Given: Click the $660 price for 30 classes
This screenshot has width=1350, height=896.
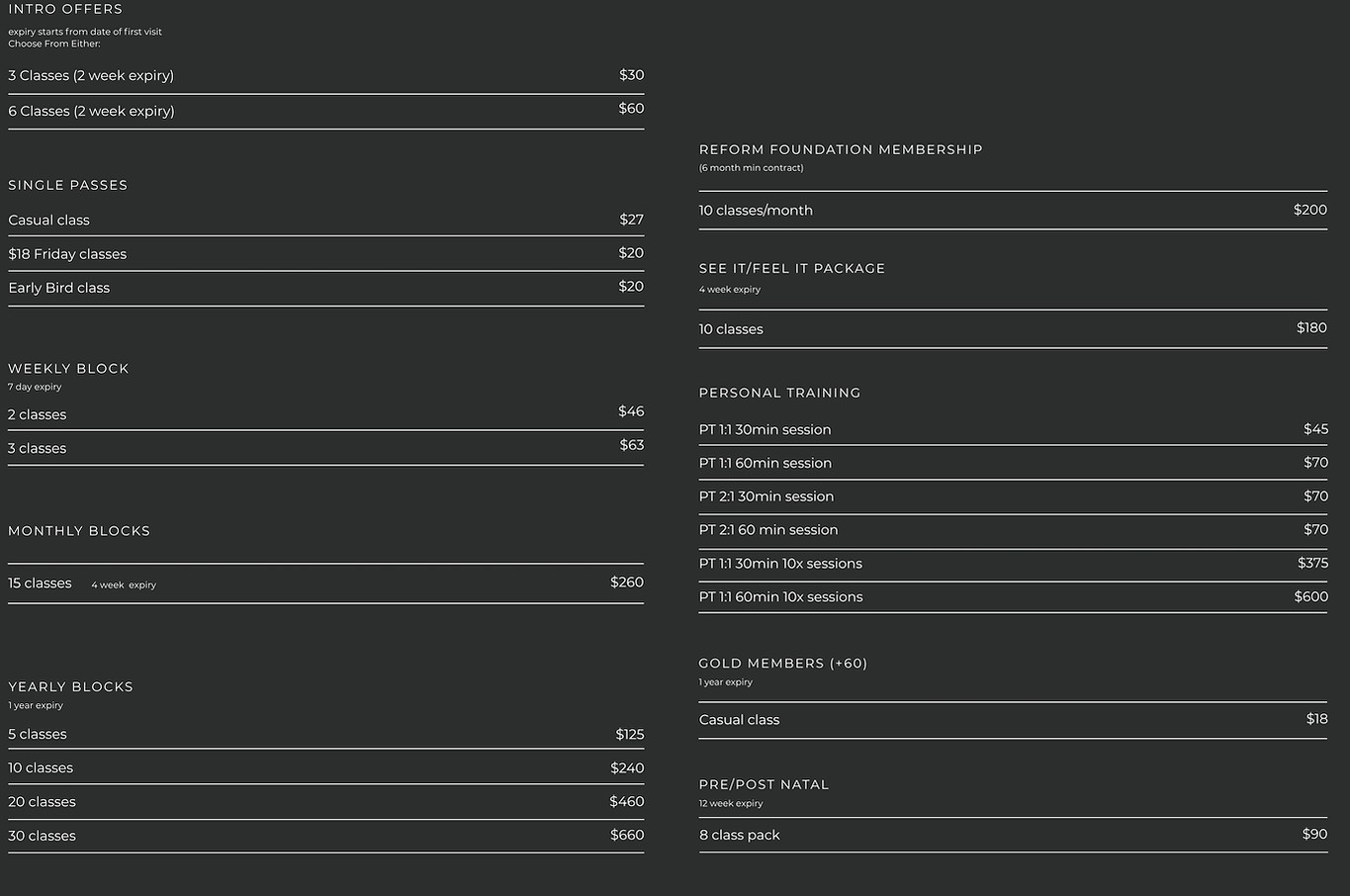Looking at the screenshot, I should coord(627,835).
